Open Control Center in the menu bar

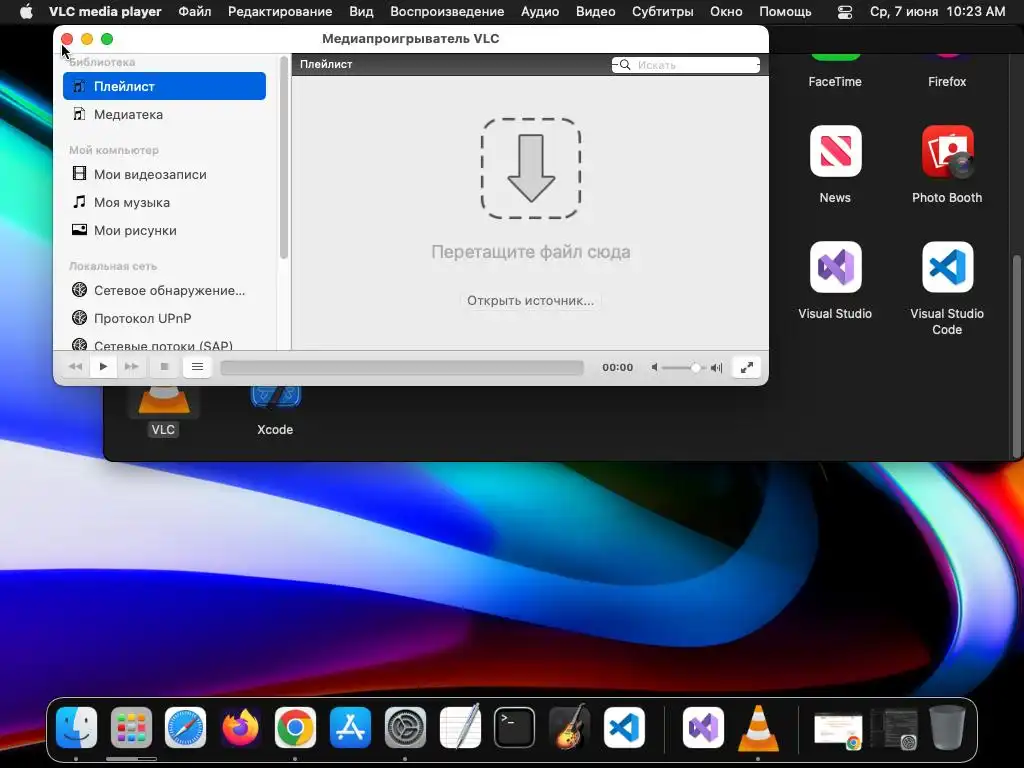[845, 12]
